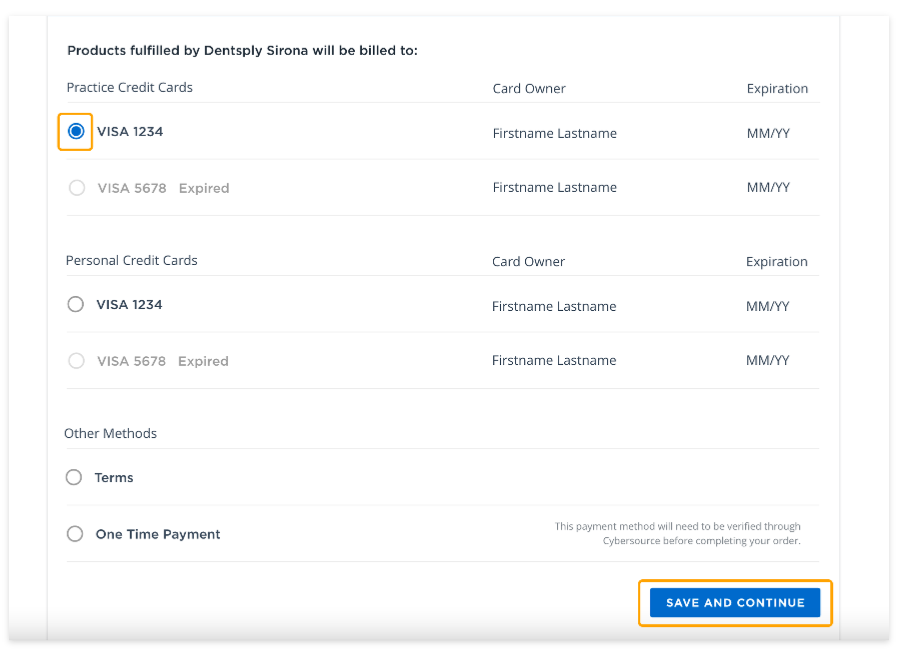Screen dimensions: 898x660
Task: Click the Expired tag beside Practice VISA 5678
Action: coord(204,188)
